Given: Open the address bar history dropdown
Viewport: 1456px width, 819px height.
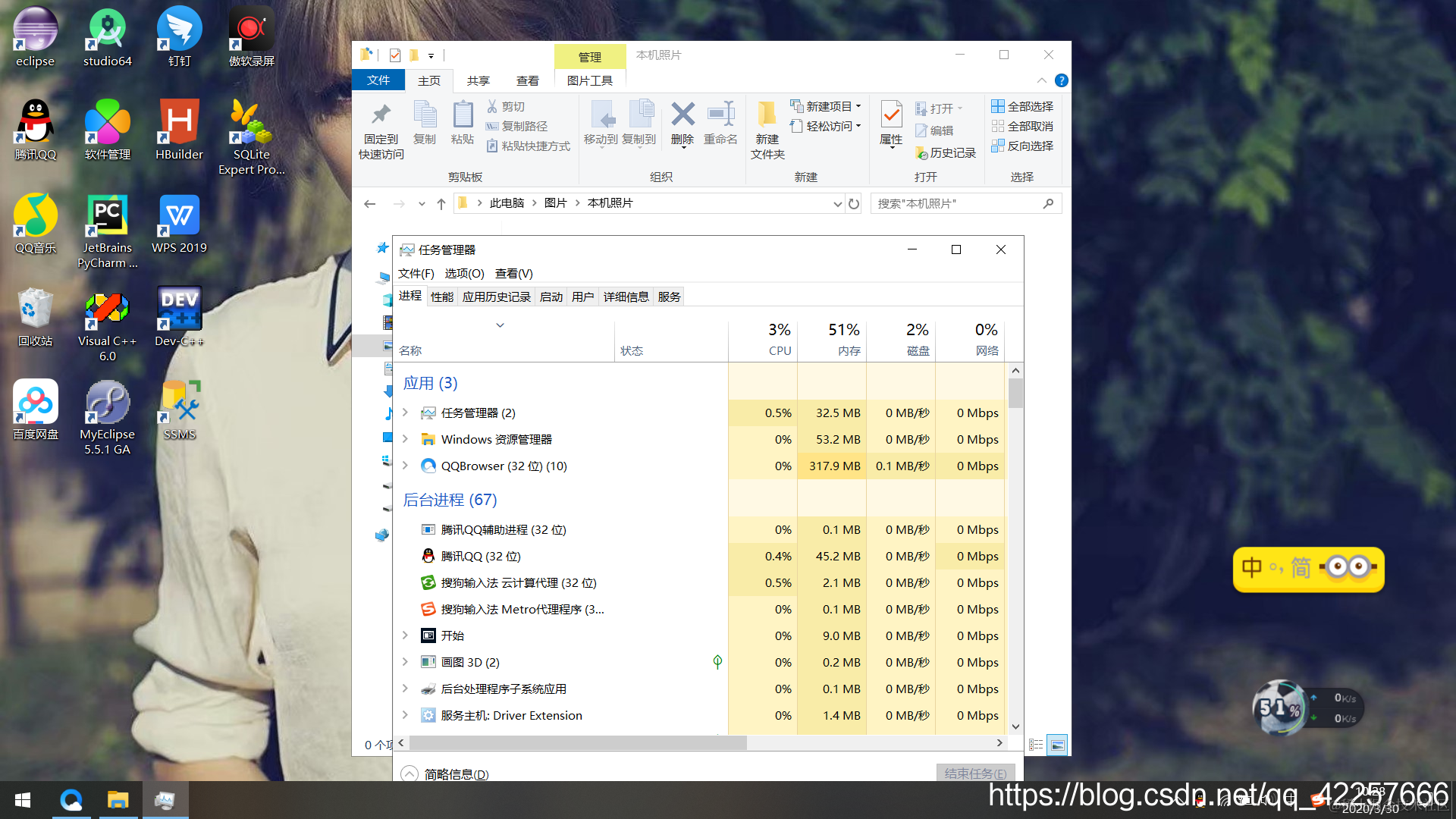Looking at the screenshot, I should click(837, 203).
